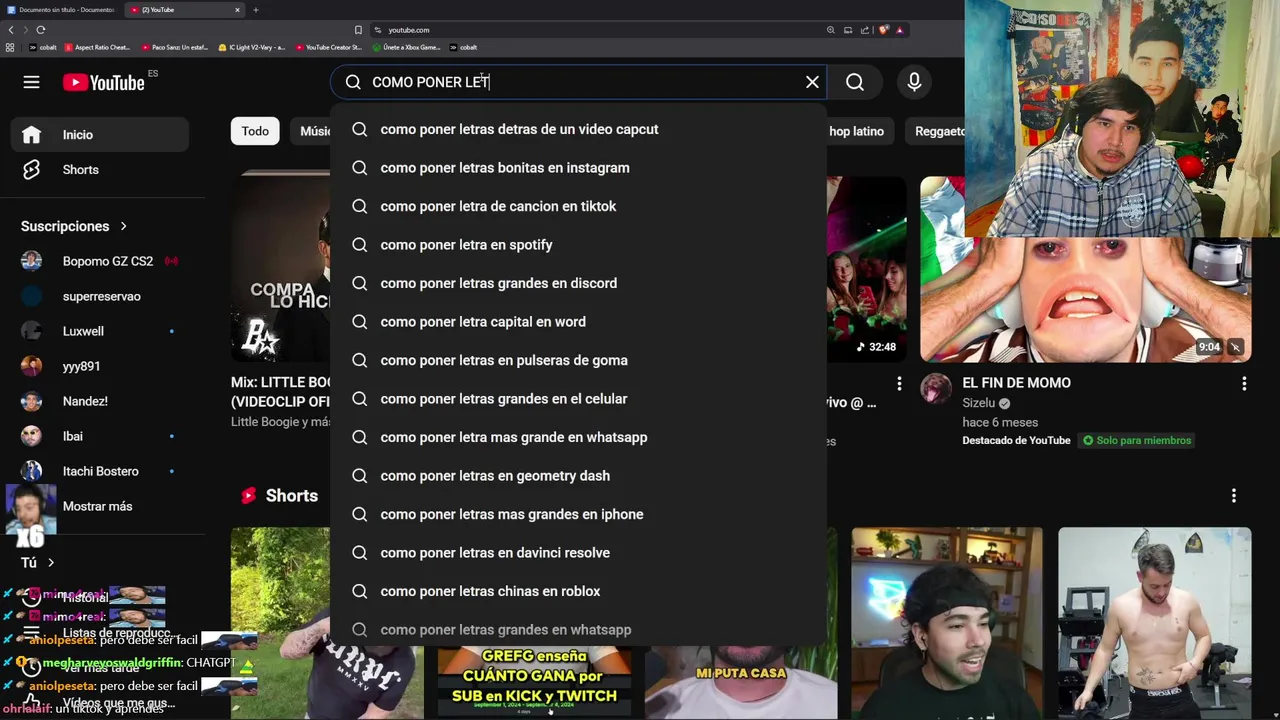The height and width of the screenshot is (720, 1280).
Task: Choose suggestion letras grandes en discord
Action: click(578, 283)
